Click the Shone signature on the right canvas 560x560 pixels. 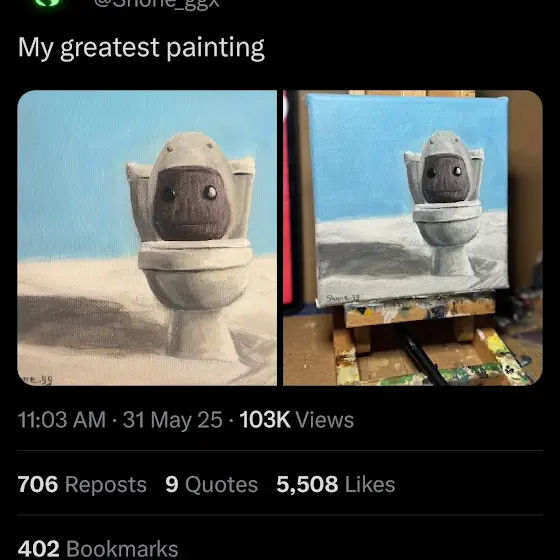point(343,298)
